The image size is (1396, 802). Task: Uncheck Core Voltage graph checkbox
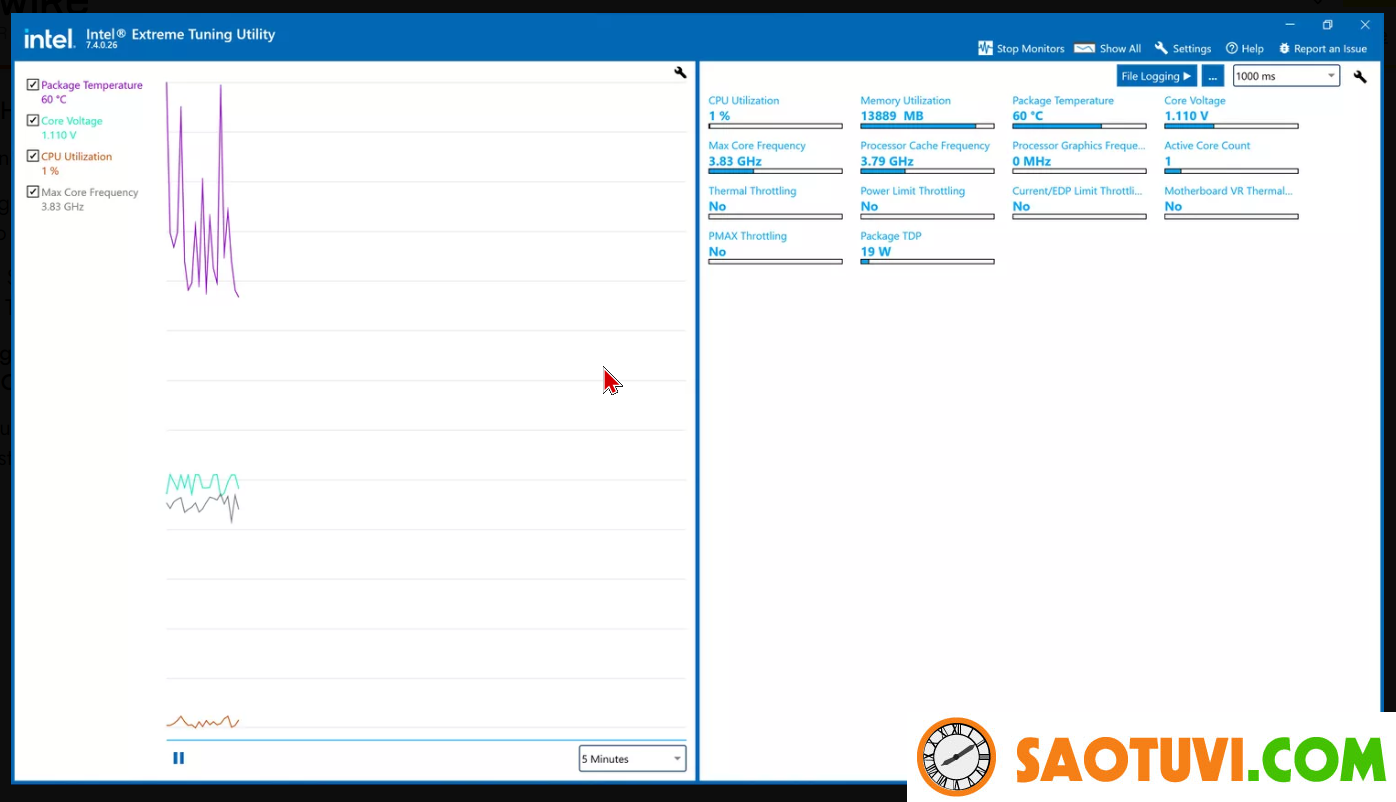point(33,121)
